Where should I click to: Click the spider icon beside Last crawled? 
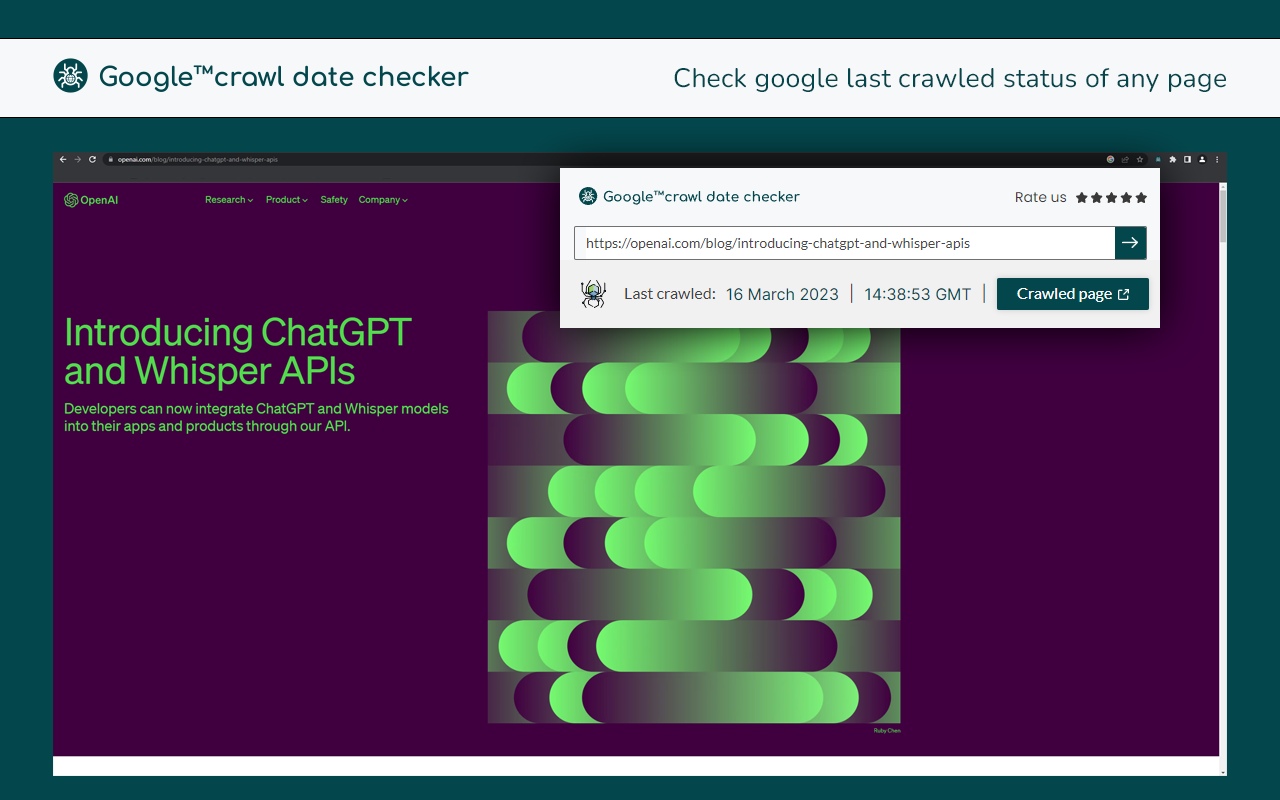tap(592, 294)
